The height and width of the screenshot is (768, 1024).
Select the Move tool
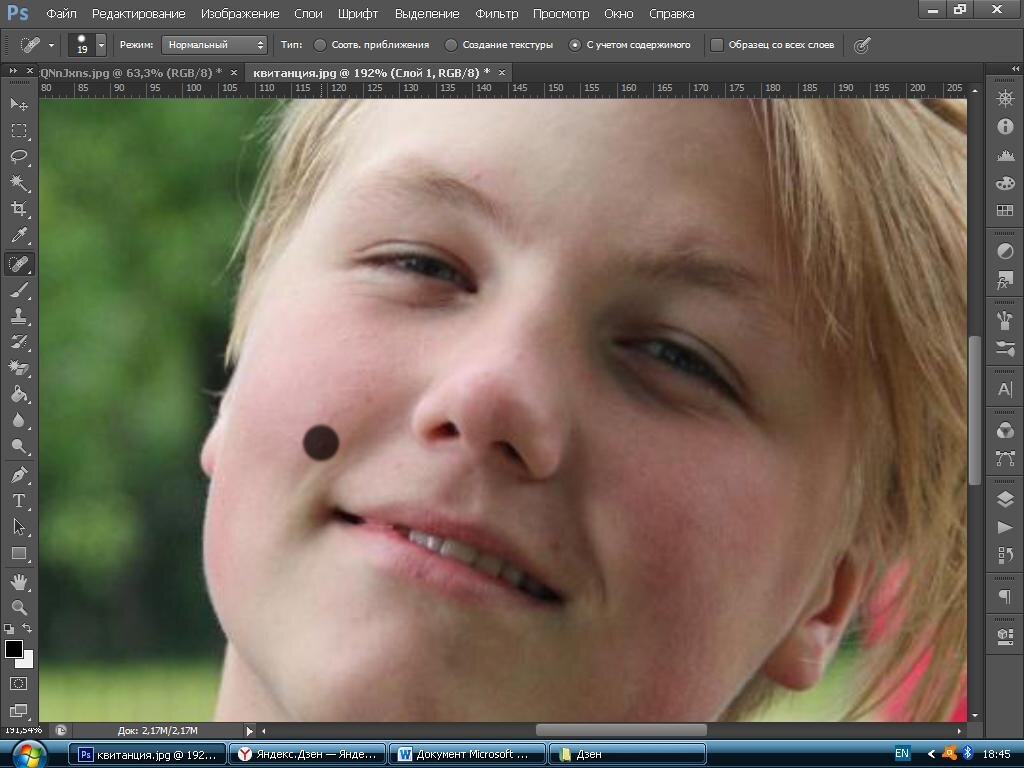click(18, 104)
